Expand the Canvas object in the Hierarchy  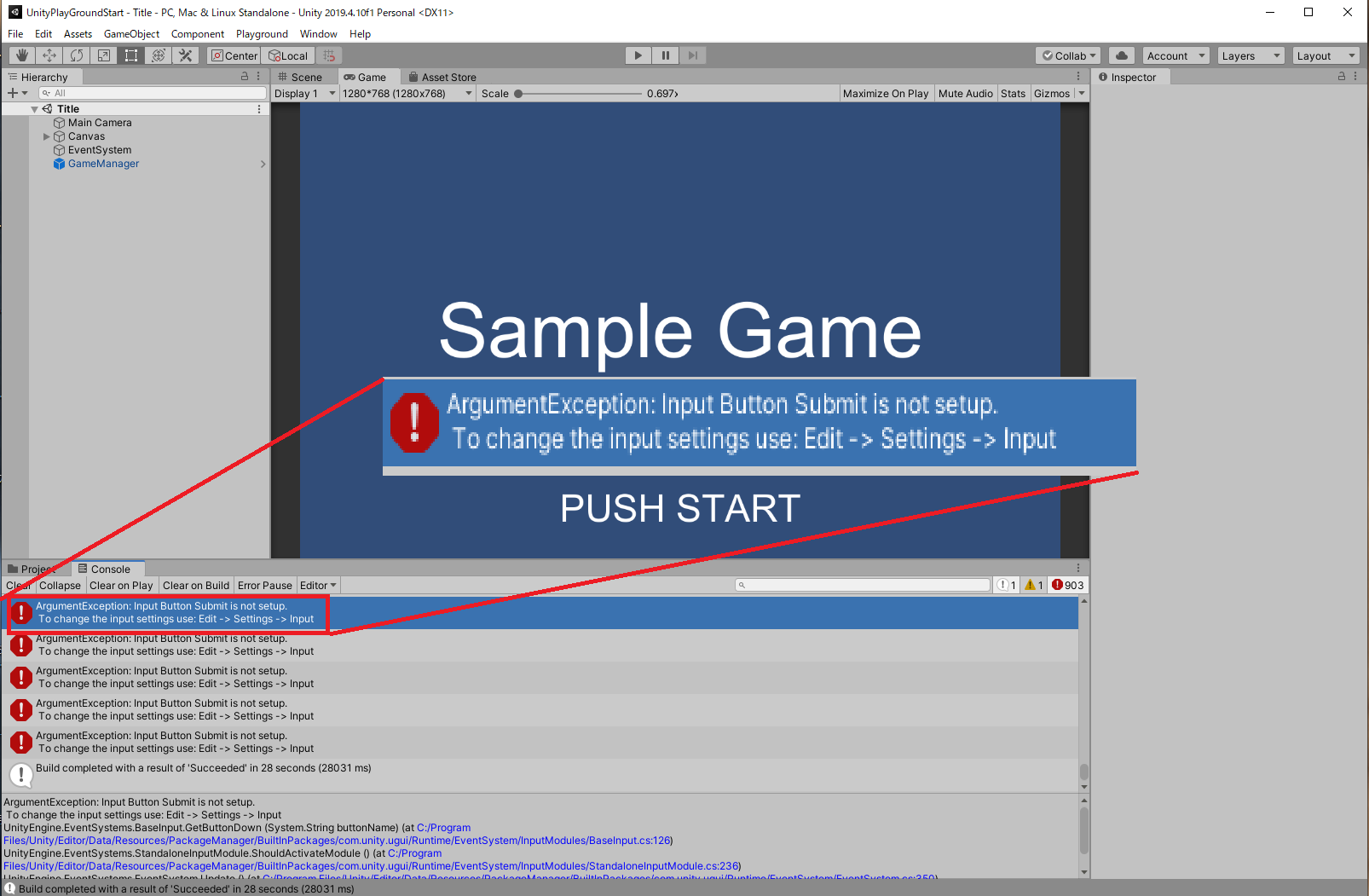(x=47, y=136)
